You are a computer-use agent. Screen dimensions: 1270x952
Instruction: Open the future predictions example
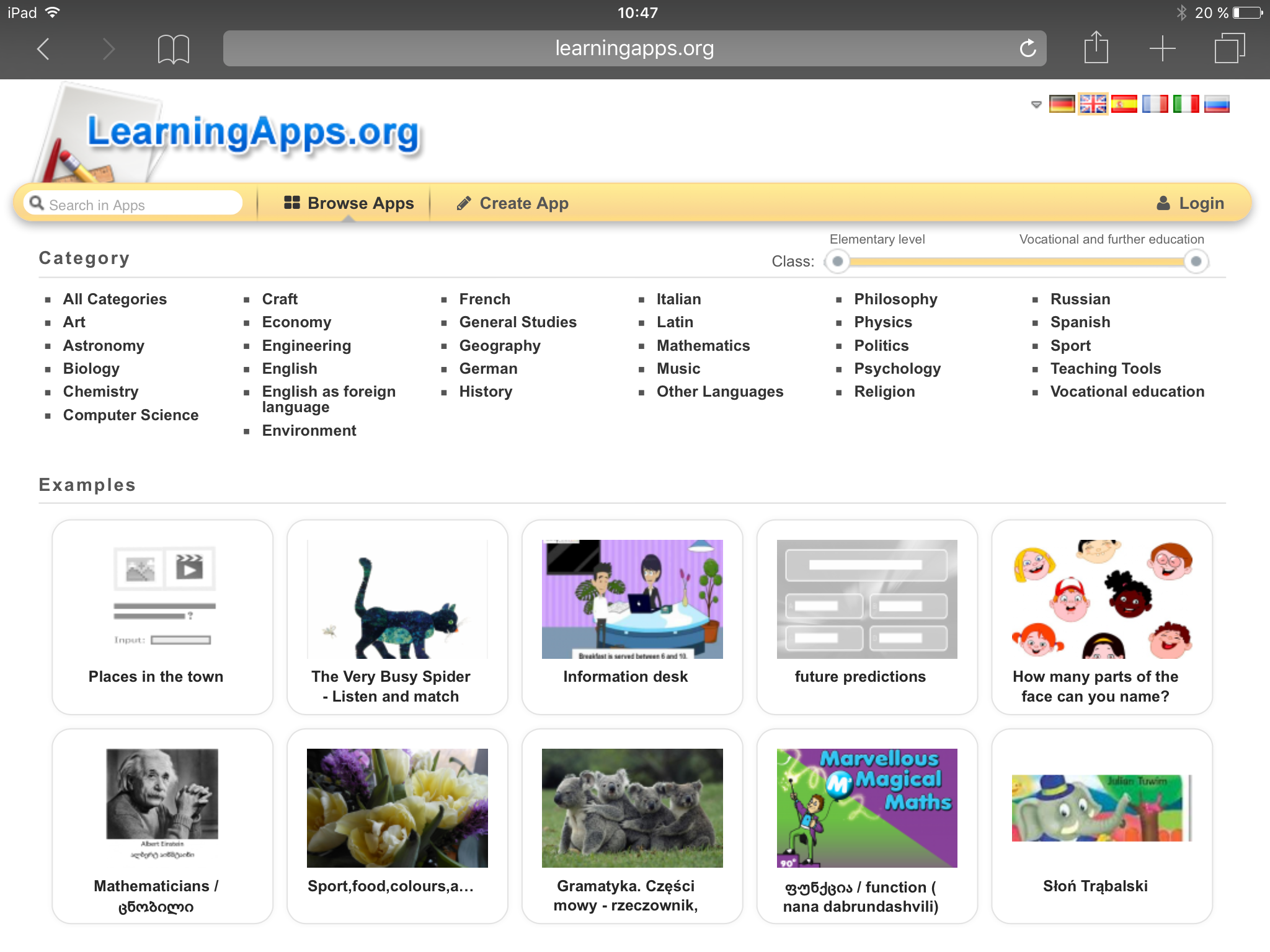coord(867,617)
